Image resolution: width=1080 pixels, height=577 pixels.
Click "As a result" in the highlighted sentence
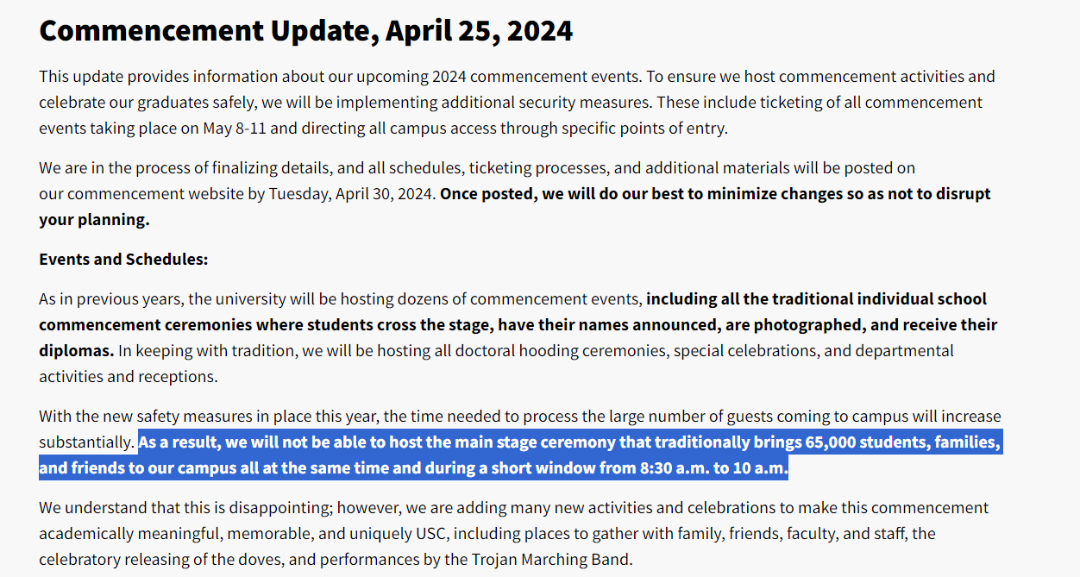click(x=179, y=442)
